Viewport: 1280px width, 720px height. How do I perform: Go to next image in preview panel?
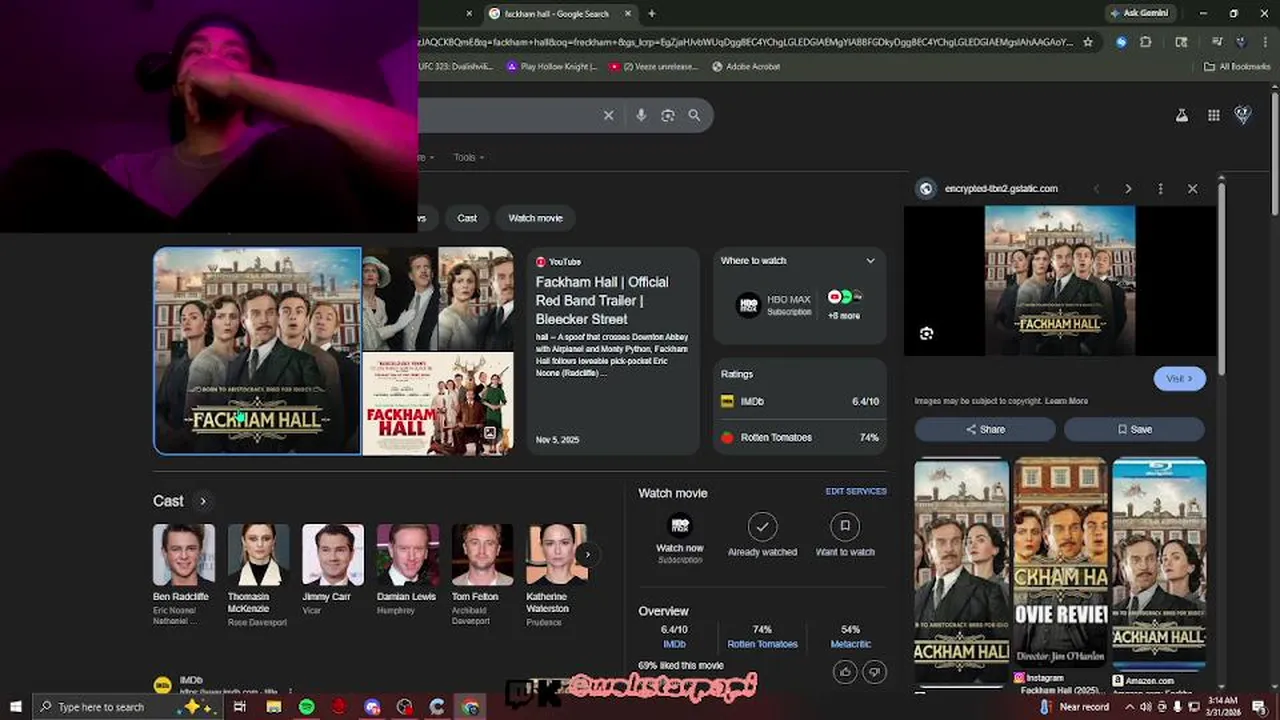pos(1128,188)
